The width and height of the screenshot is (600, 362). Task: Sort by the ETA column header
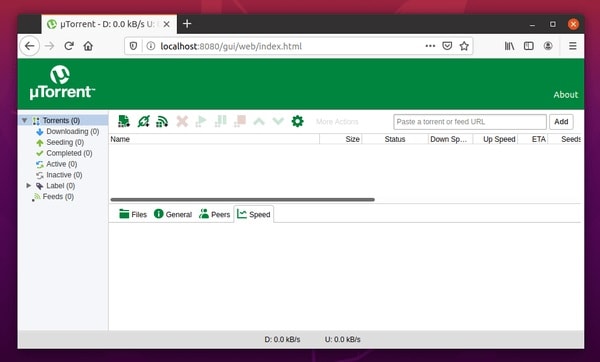click(533, 139)
